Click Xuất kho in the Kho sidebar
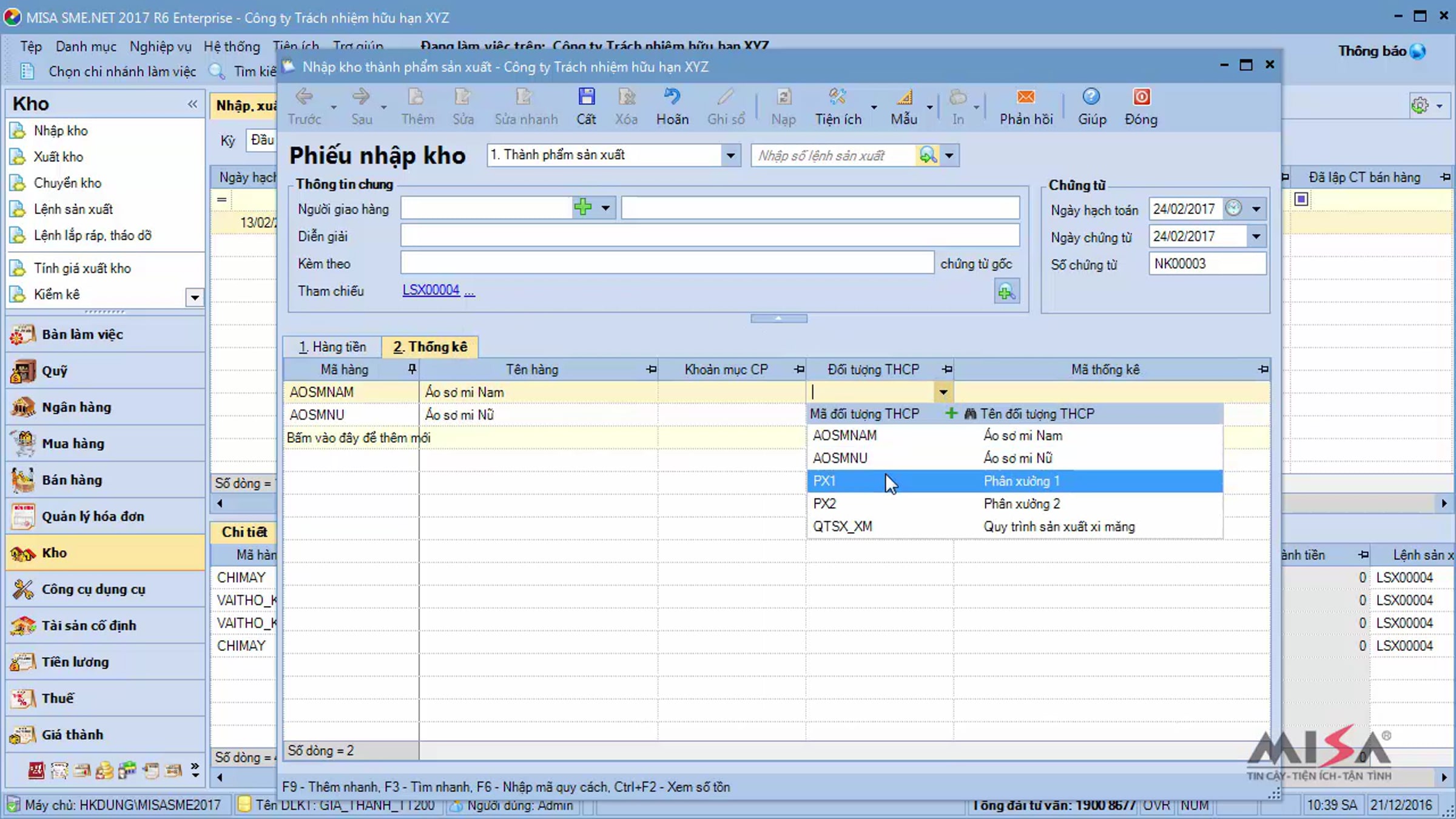 [58, 157]
